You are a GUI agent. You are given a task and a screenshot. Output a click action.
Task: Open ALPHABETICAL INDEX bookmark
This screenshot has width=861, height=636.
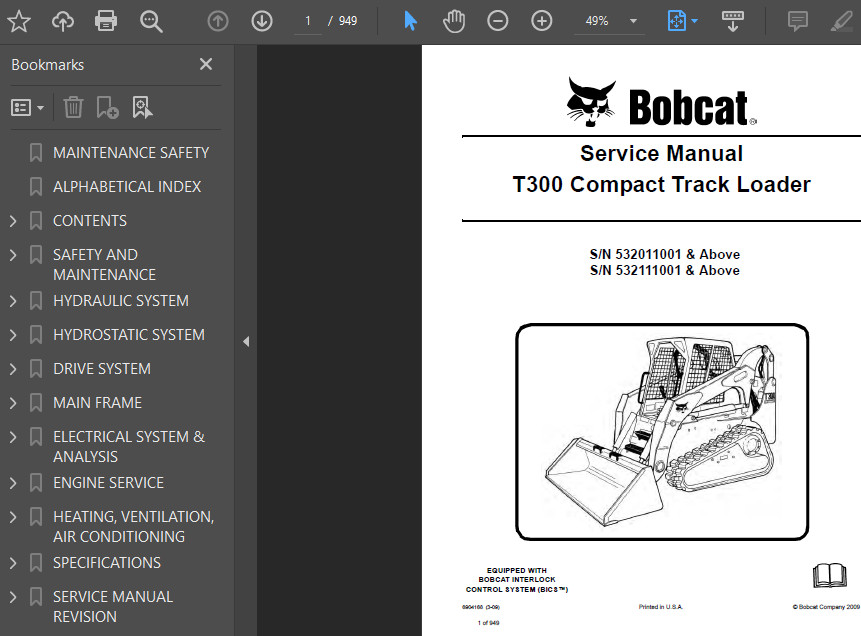coord(127,187)
